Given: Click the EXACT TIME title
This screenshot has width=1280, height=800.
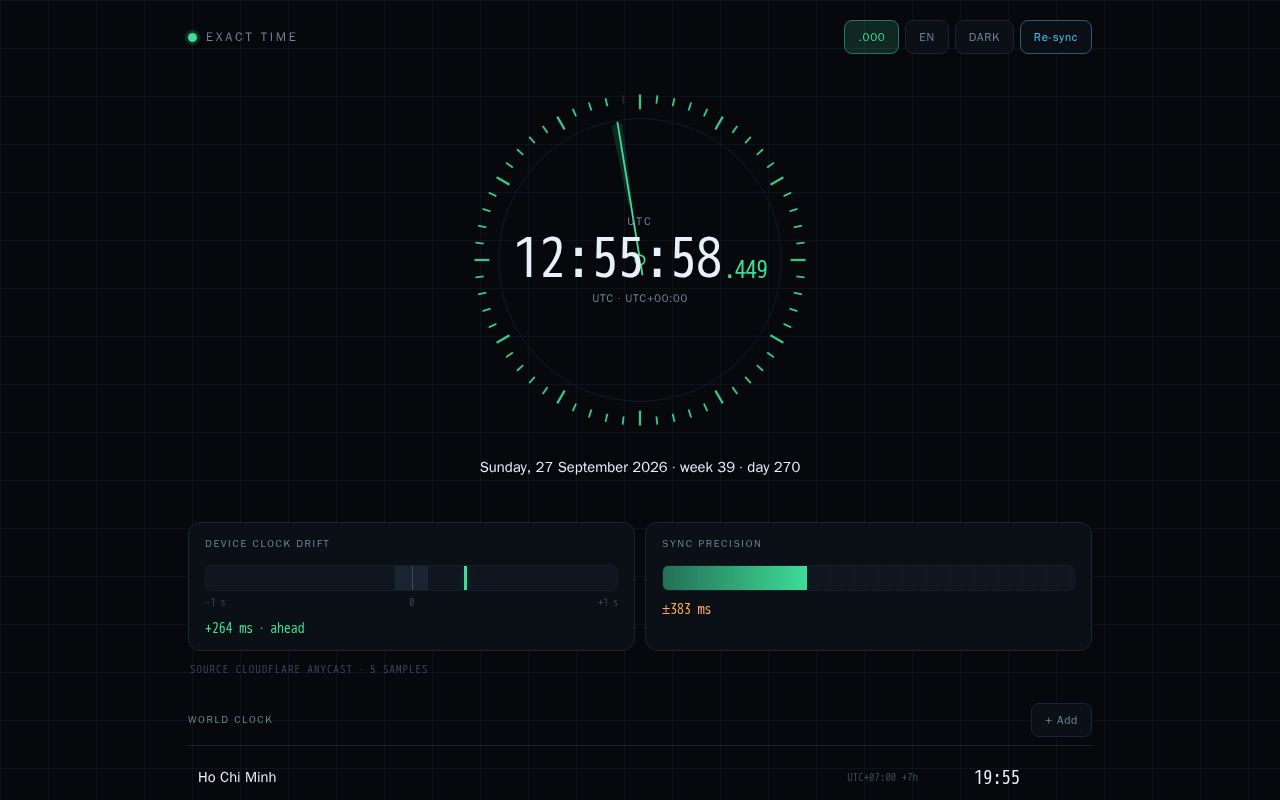Looking at the screenshot, I should [252, 37].
